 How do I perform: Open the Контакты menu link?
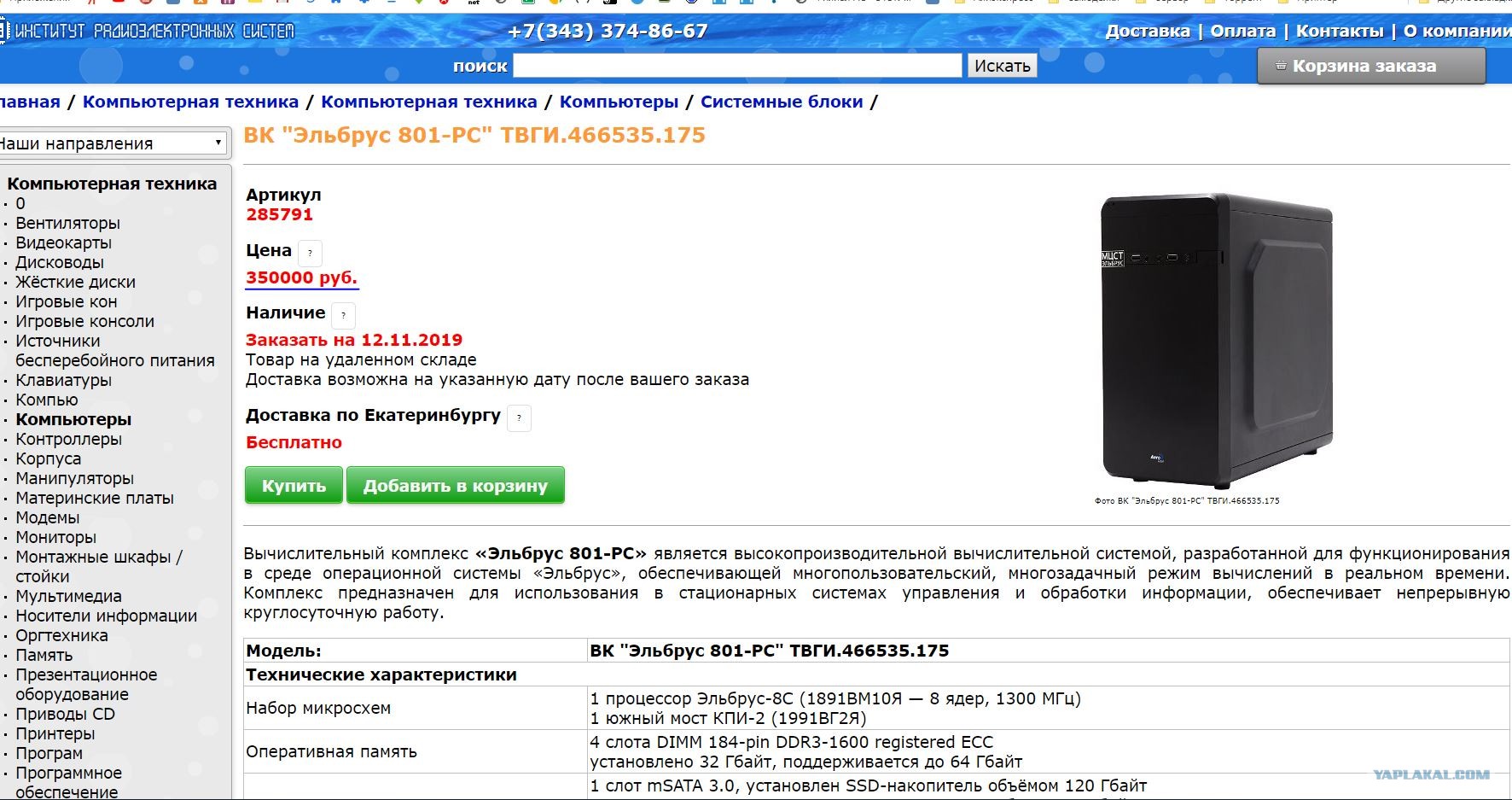click(1340, 31)
